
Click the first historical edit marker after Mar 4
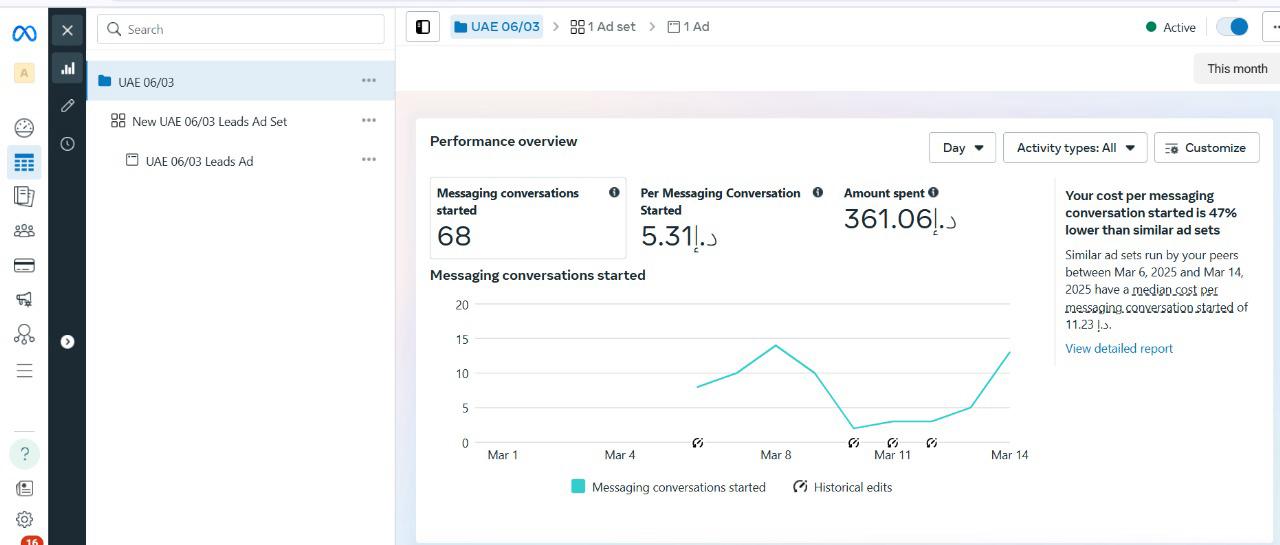(x=698, y=443)
